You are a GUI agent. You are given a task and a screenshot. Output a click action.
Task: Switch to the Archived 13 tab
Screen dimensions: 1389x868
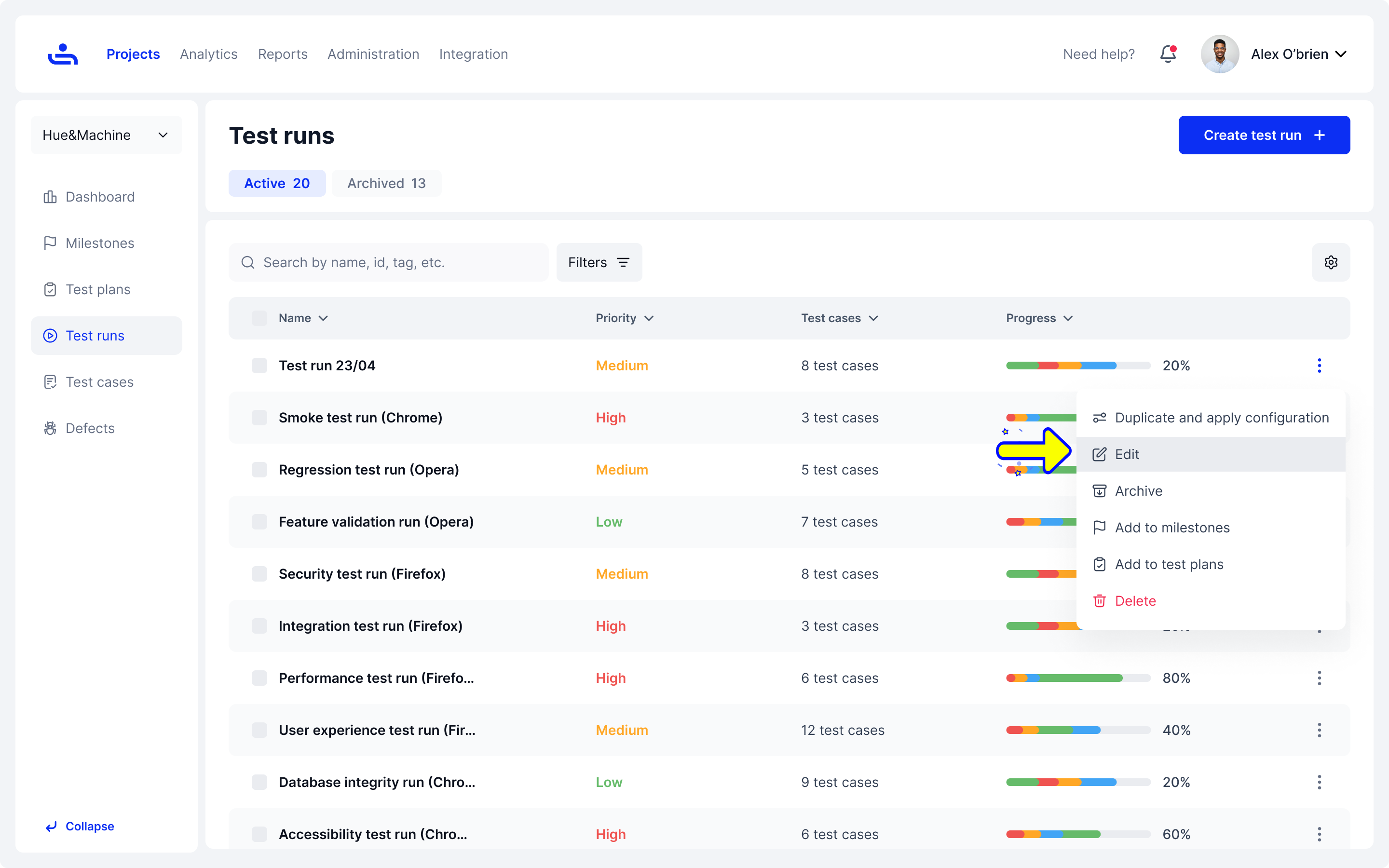[386, 183]
